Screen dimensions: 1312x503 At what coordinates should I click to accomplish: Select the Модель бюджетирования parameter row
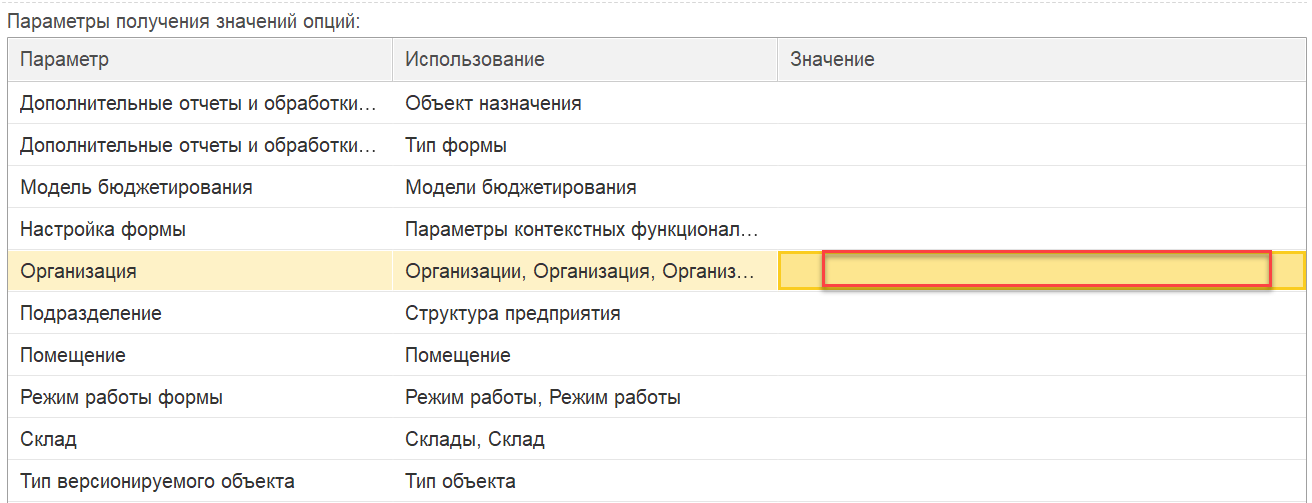pos(656,187)
